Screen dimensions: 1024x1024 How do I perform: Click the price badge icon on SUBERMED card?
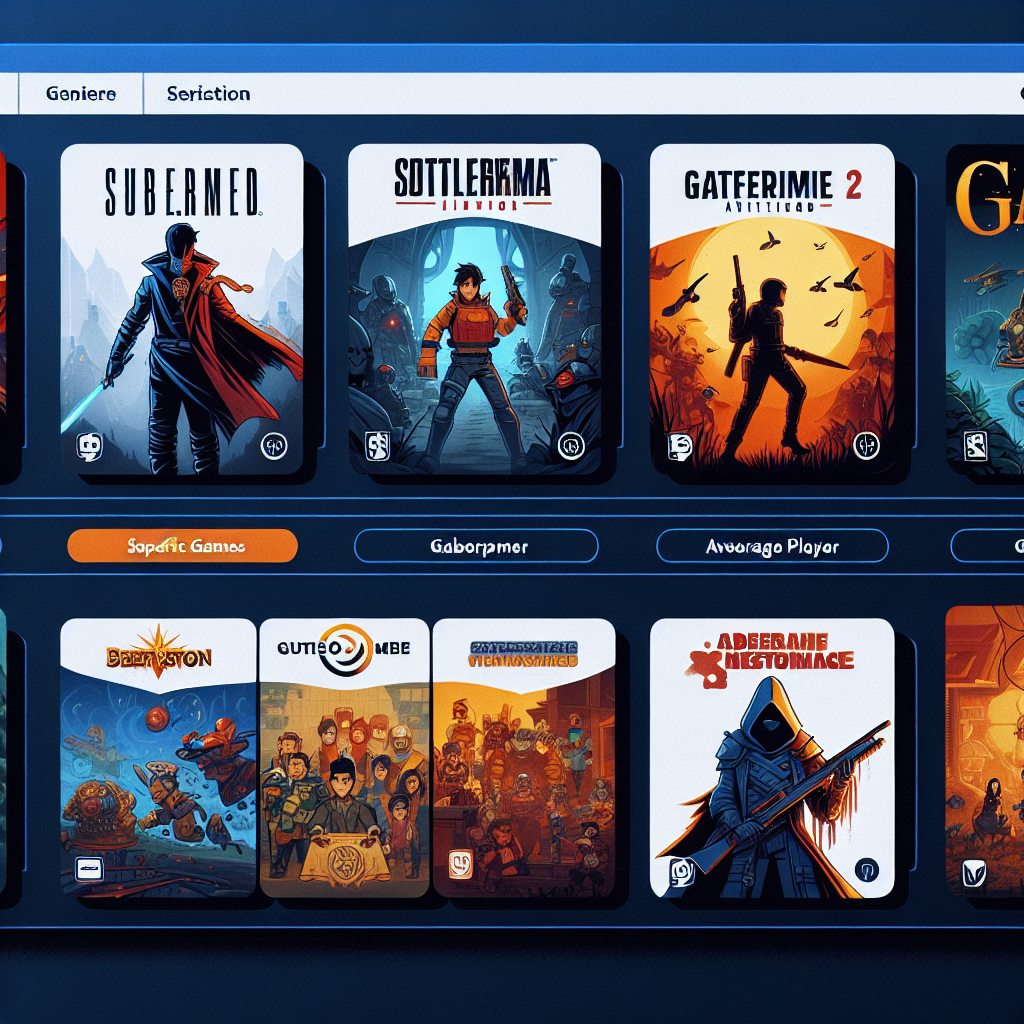coord(272,447)
